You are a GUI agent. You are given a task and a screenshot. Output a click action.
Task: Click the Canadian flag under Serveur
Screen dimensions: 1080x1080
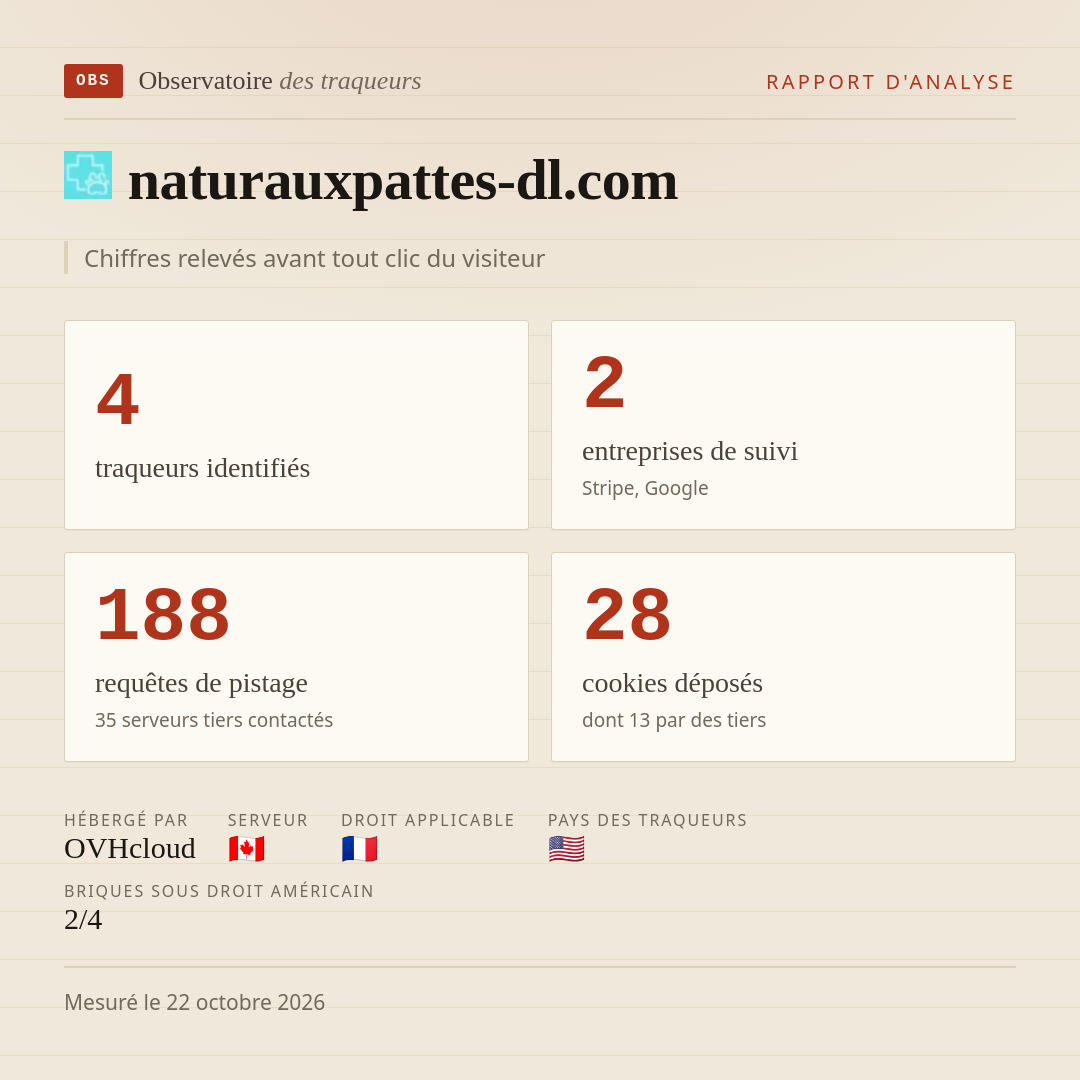[247, 849]
